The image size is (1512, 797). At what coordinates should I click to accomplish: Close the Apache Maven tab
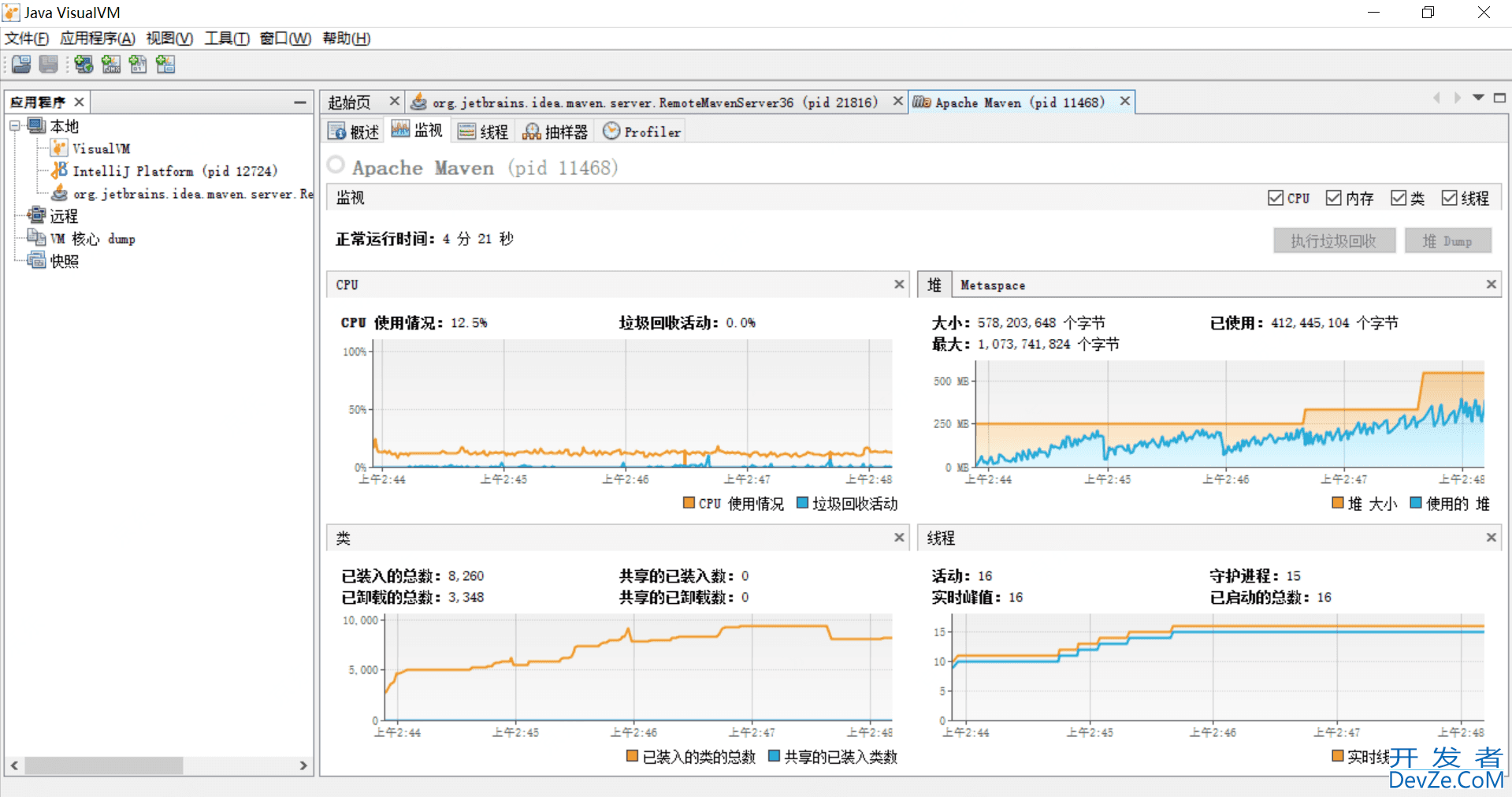pos(1125,101)
